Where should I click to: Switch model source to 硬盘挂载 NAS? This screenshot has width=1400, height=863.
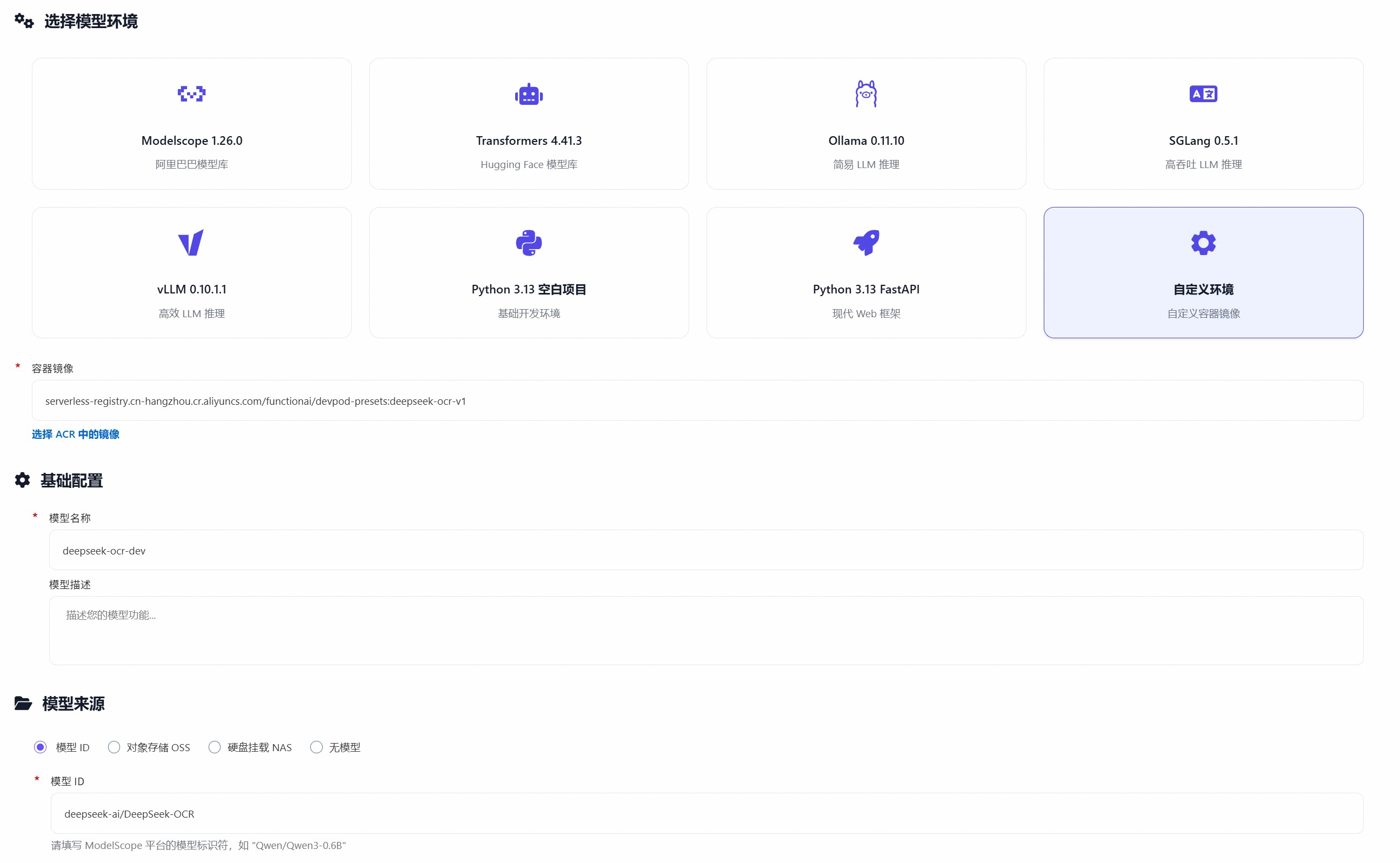pyautogui.click(x=215, y=747)
